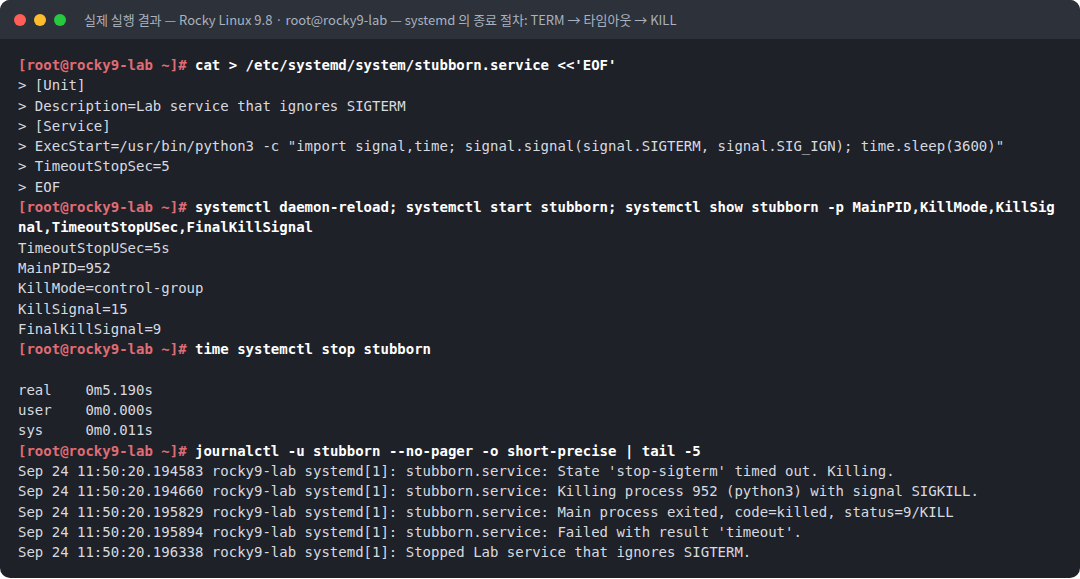Viewport: 1080px width, 579px height.
Task: Click 'Main process exited, code=killed' log line
Action: (486, 512)
